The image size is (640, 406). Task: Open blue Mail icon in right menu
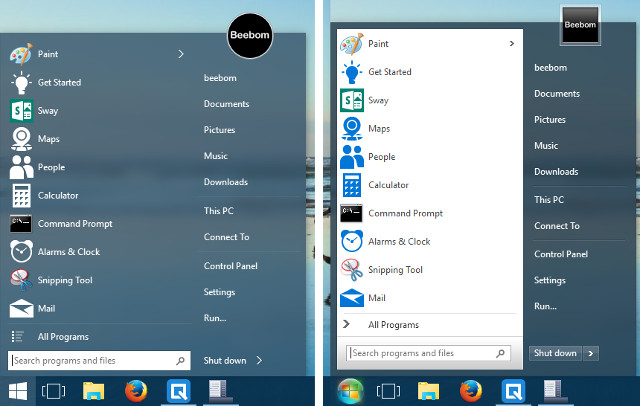[x=351, y=298]
